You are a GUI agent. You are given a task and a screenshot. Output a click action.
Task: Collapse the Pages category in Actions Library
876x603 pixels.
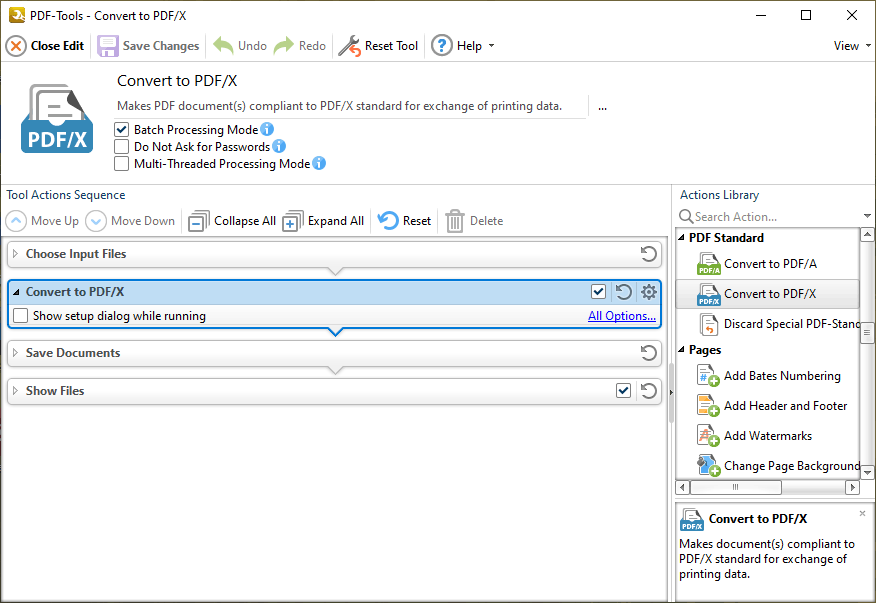(682, 350)
